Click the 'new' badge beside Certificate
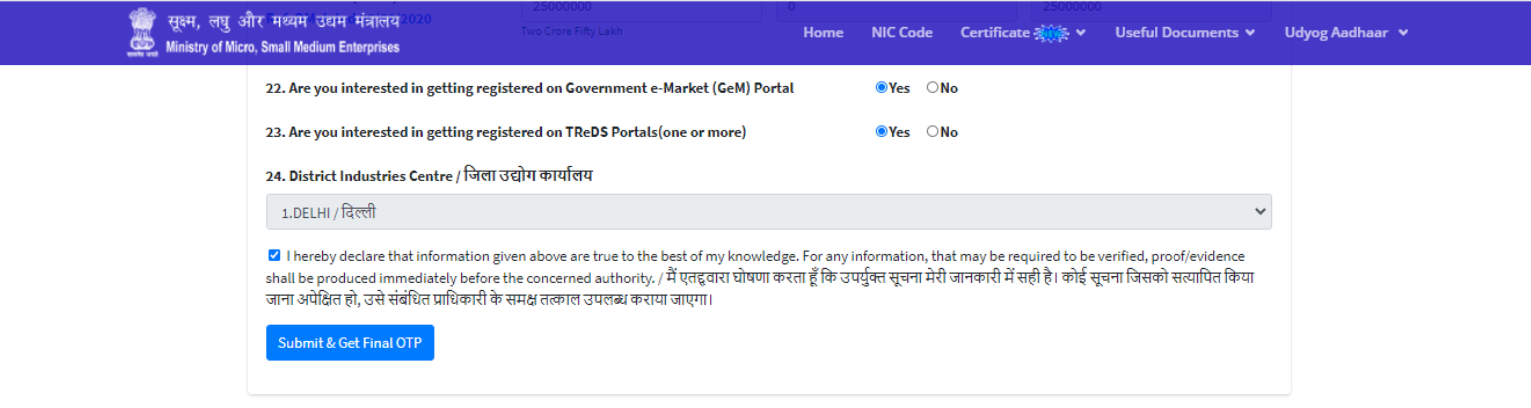 1052,33
